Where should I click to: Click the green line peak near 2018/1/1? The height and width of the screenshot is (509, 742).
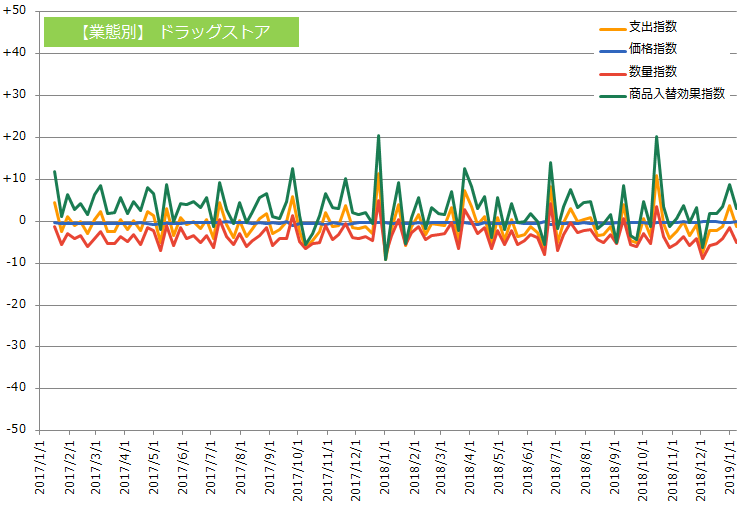378,136
